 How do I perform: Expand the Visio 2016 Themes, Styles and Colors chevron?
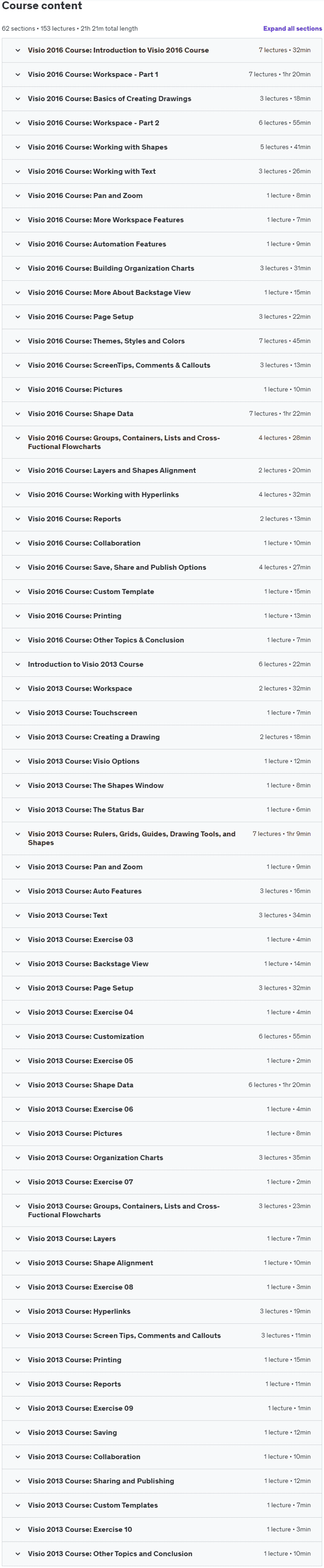(x=18, y=342)
